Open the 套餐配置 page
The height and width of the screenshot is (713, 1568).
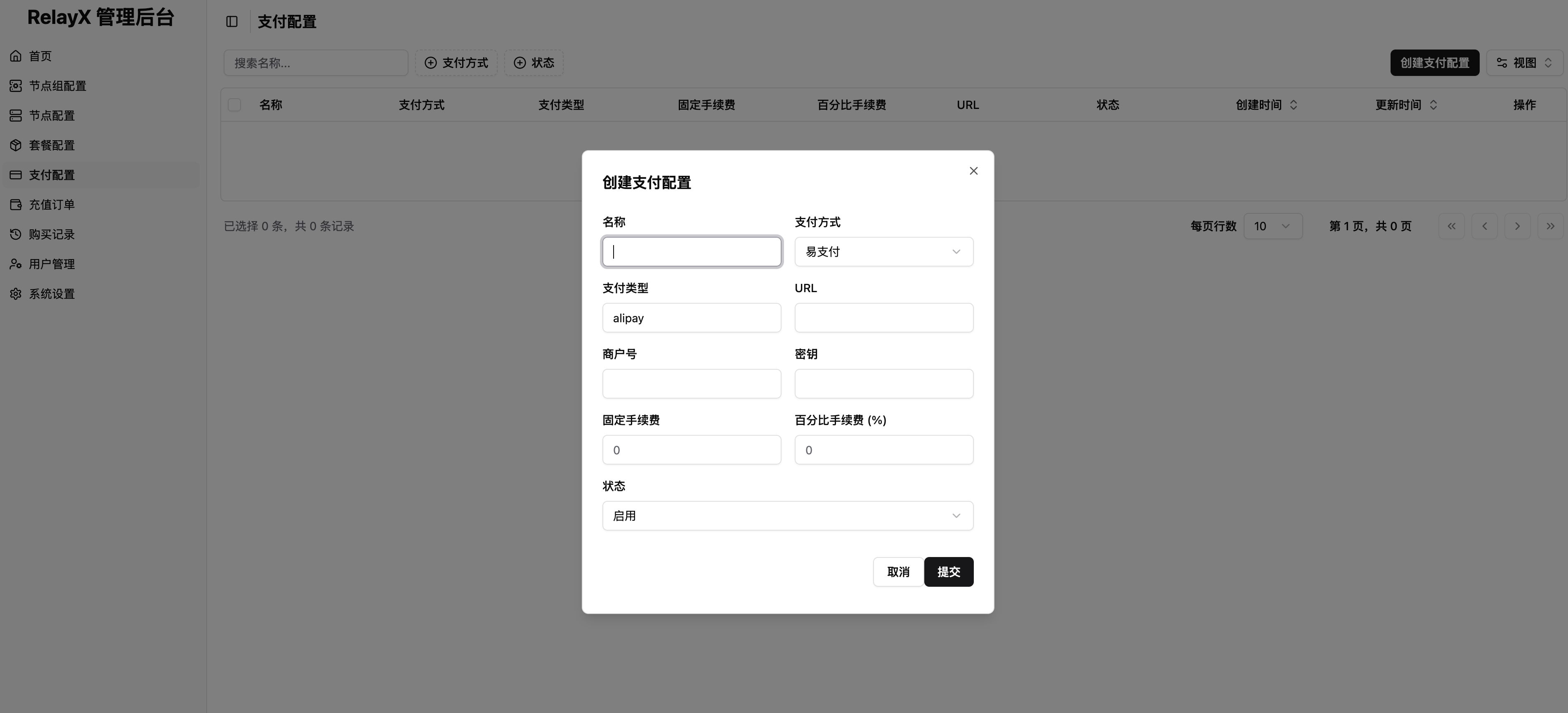pyautogui.click(x=52, y=145)
